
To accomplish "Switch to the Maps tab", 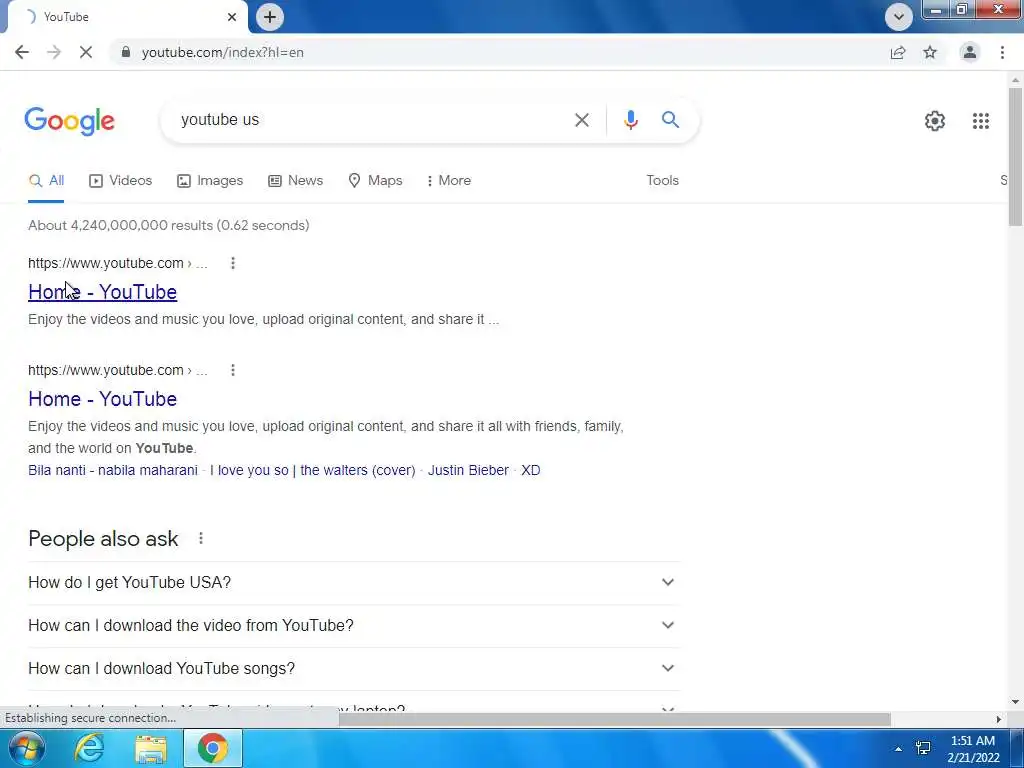I will tap(375, 180).
